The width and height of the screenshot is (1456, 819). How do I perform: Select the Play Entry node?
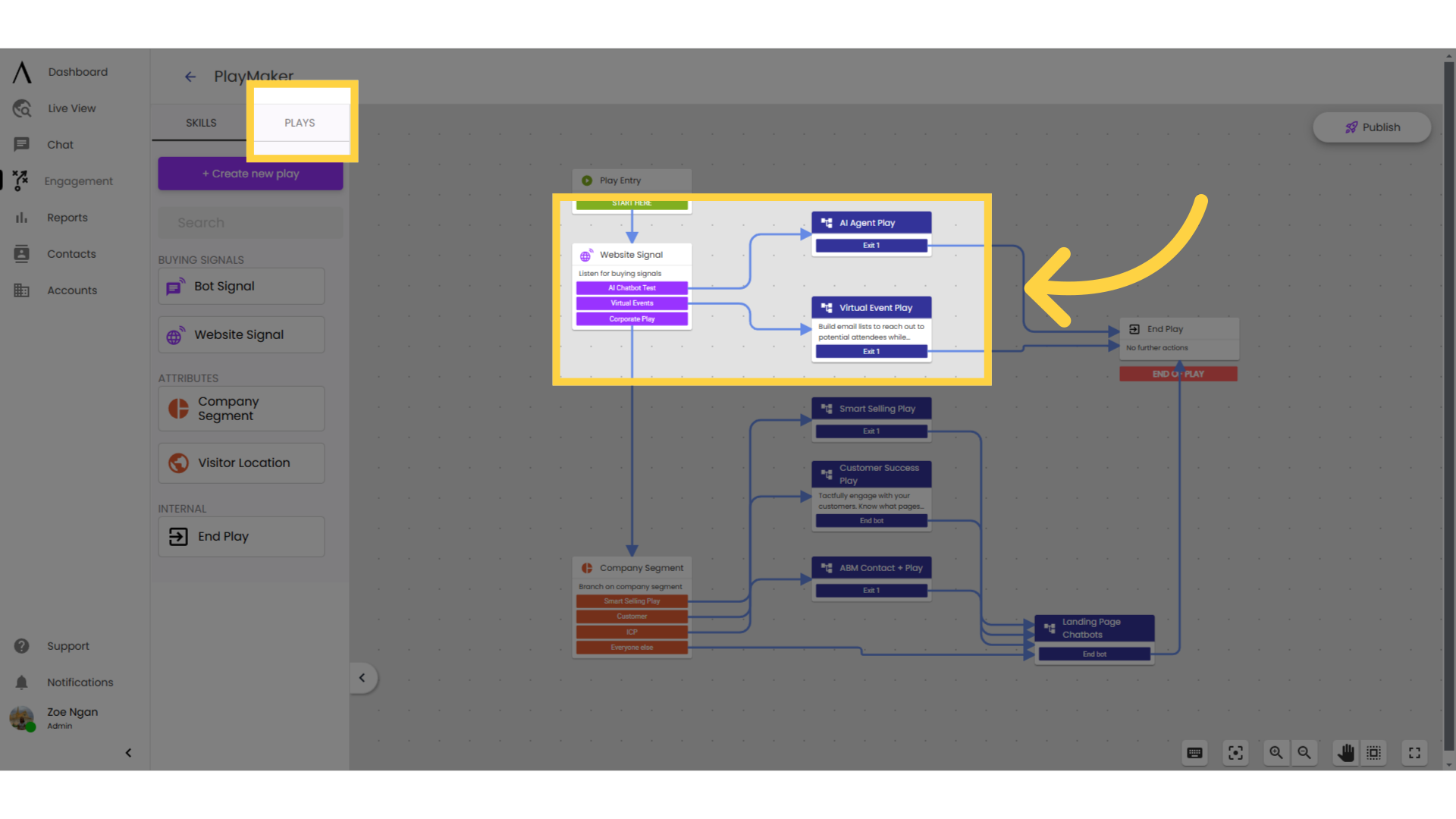[632, 180]
